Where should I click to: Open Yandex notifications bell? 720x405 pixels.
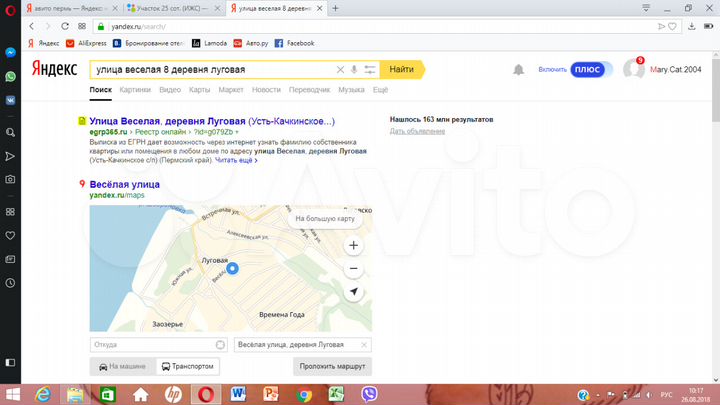(x=518, y=70)
